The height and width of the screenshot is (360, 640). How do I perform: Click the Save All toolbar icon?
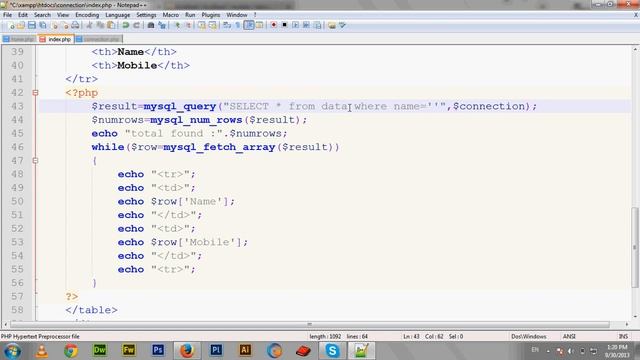click(42, 25)
